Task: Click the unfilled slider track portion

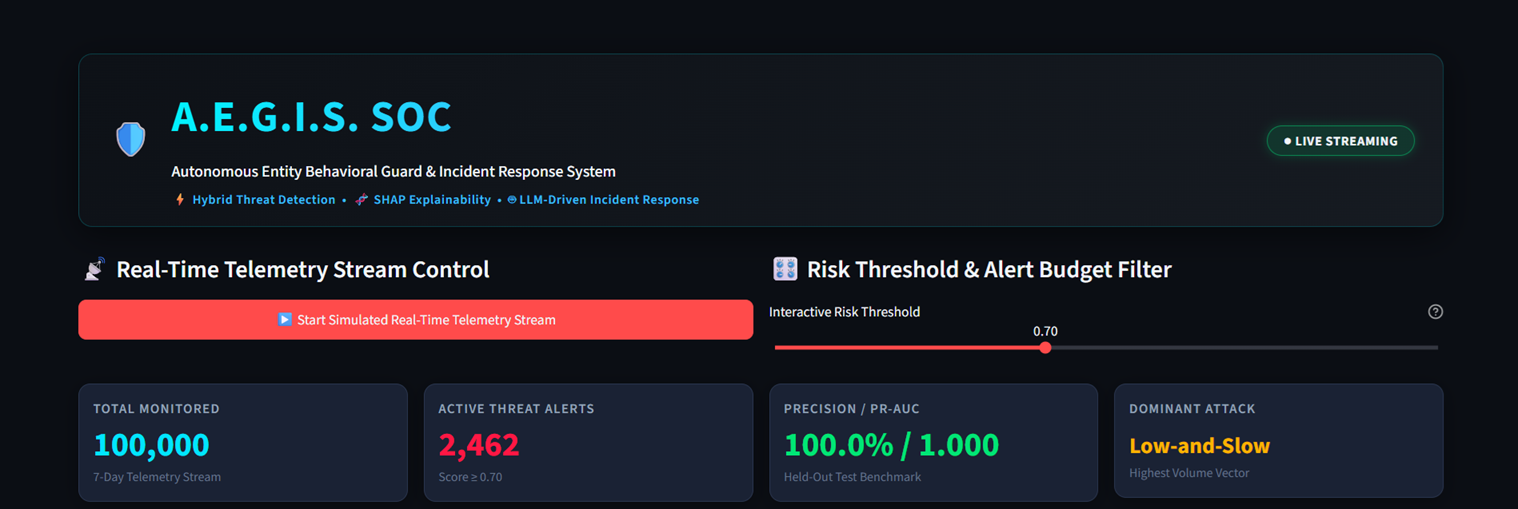Action: click(1244, 348)
